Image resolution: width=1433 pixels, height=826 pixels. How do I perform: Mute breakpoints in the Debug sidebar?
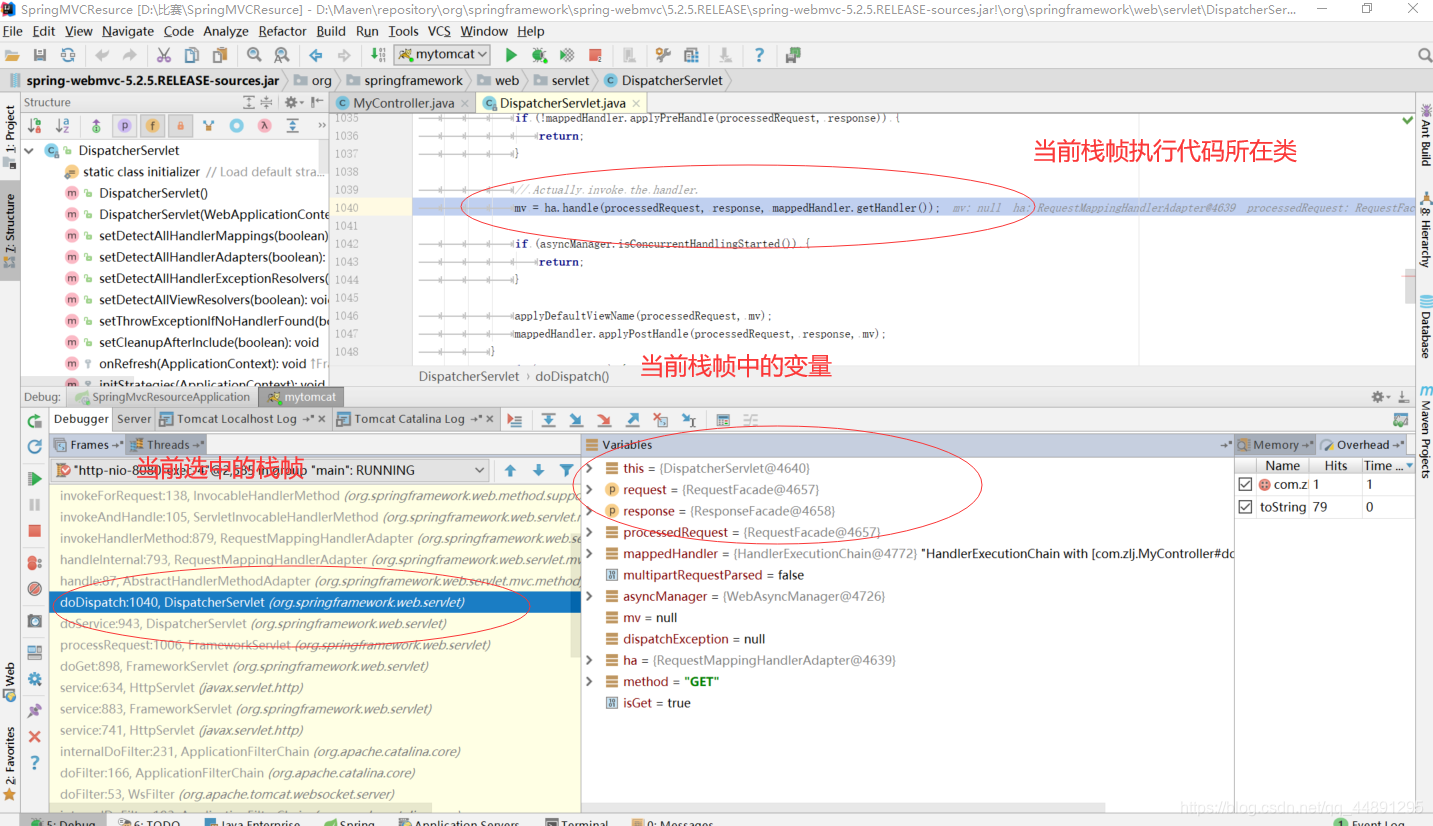[35, 589]
